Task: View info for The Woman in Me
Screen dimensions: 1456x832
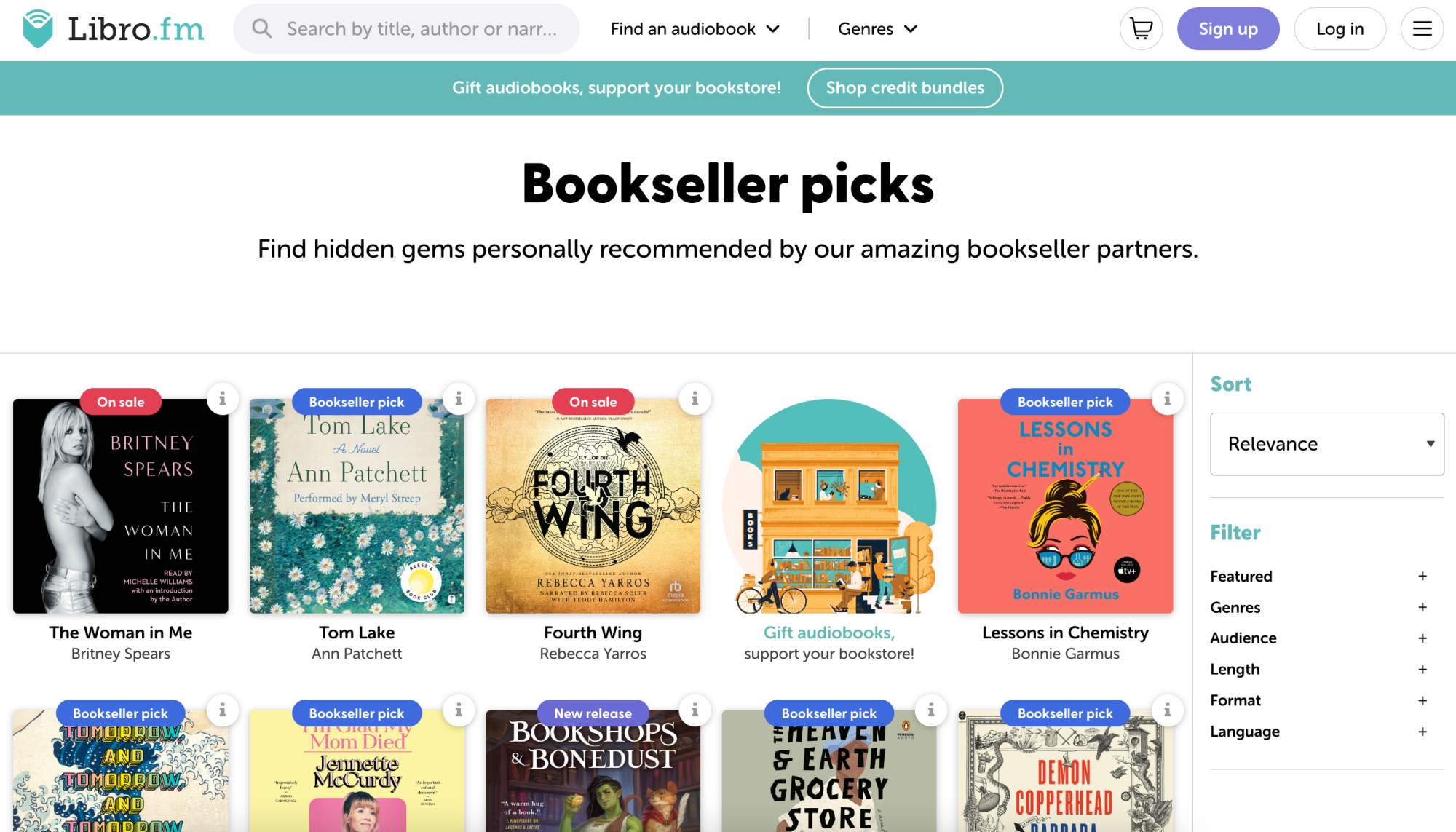Action: [x=223, y=399]
